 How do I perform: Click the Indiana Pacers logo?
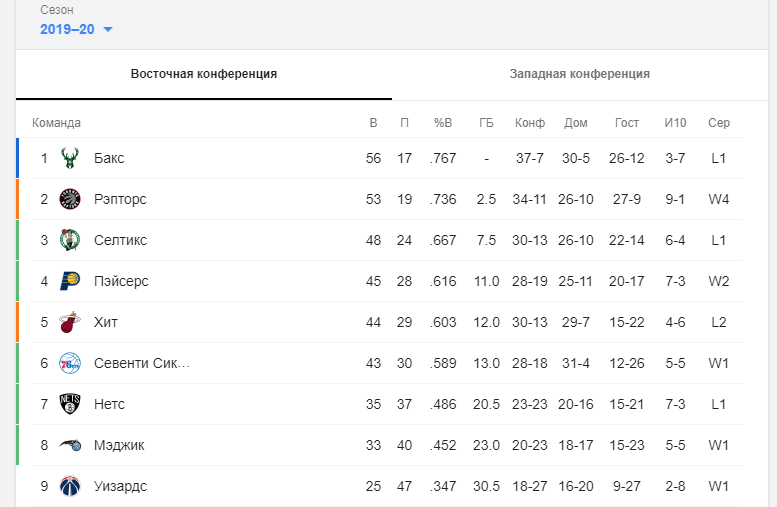pos(70,281)
